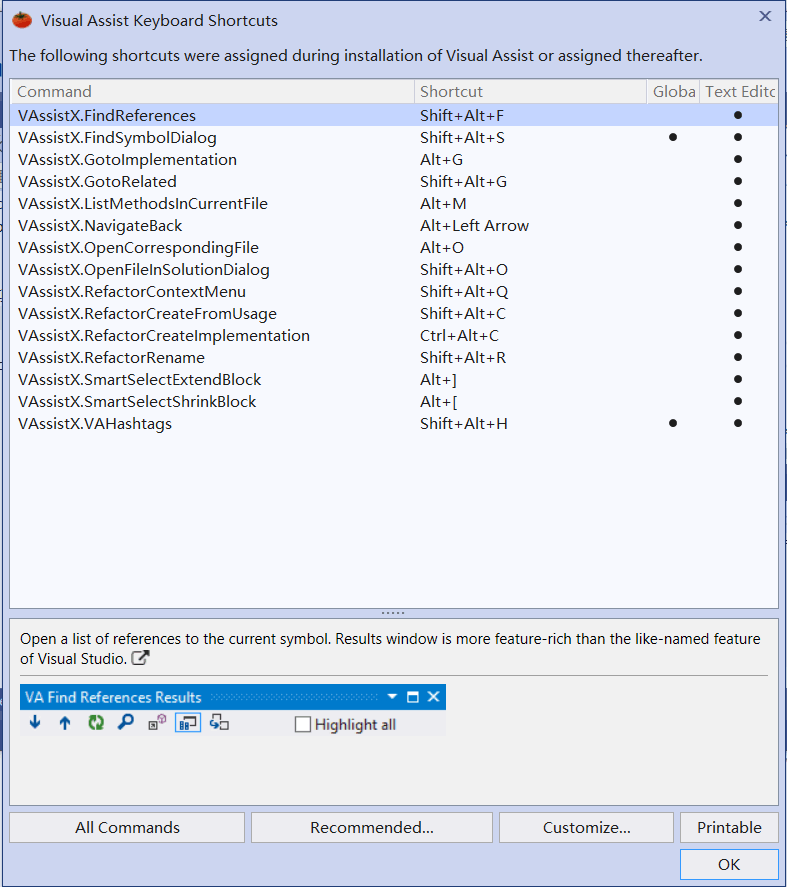Viewport: 787px width, 887px height.
Task: Select VAssistX.ListMethodsInCurrentFile command
Action: click(143, 204)
